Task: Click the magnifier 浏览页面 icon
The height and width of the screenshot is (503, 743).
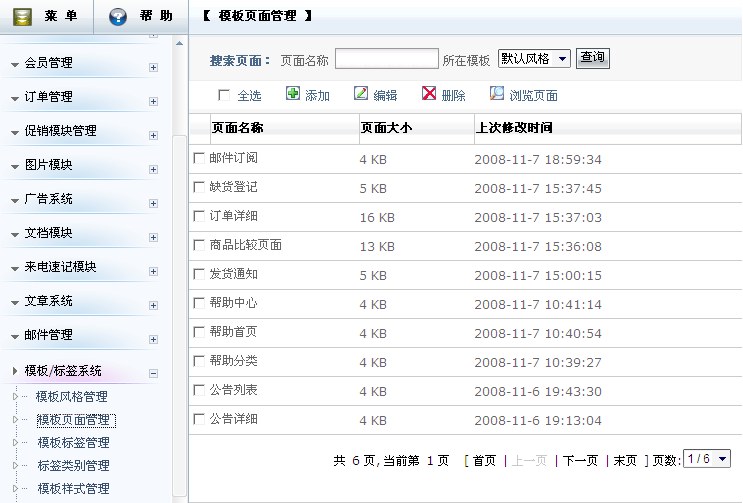Action: [497, 93]
